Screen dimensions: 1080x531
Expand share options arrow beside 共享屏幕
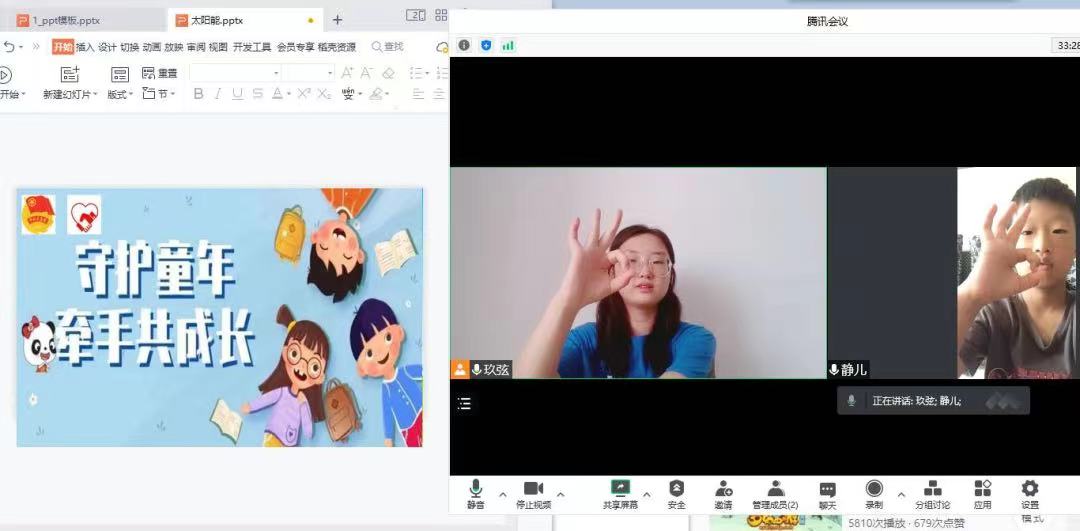click(x=647, y=494)
